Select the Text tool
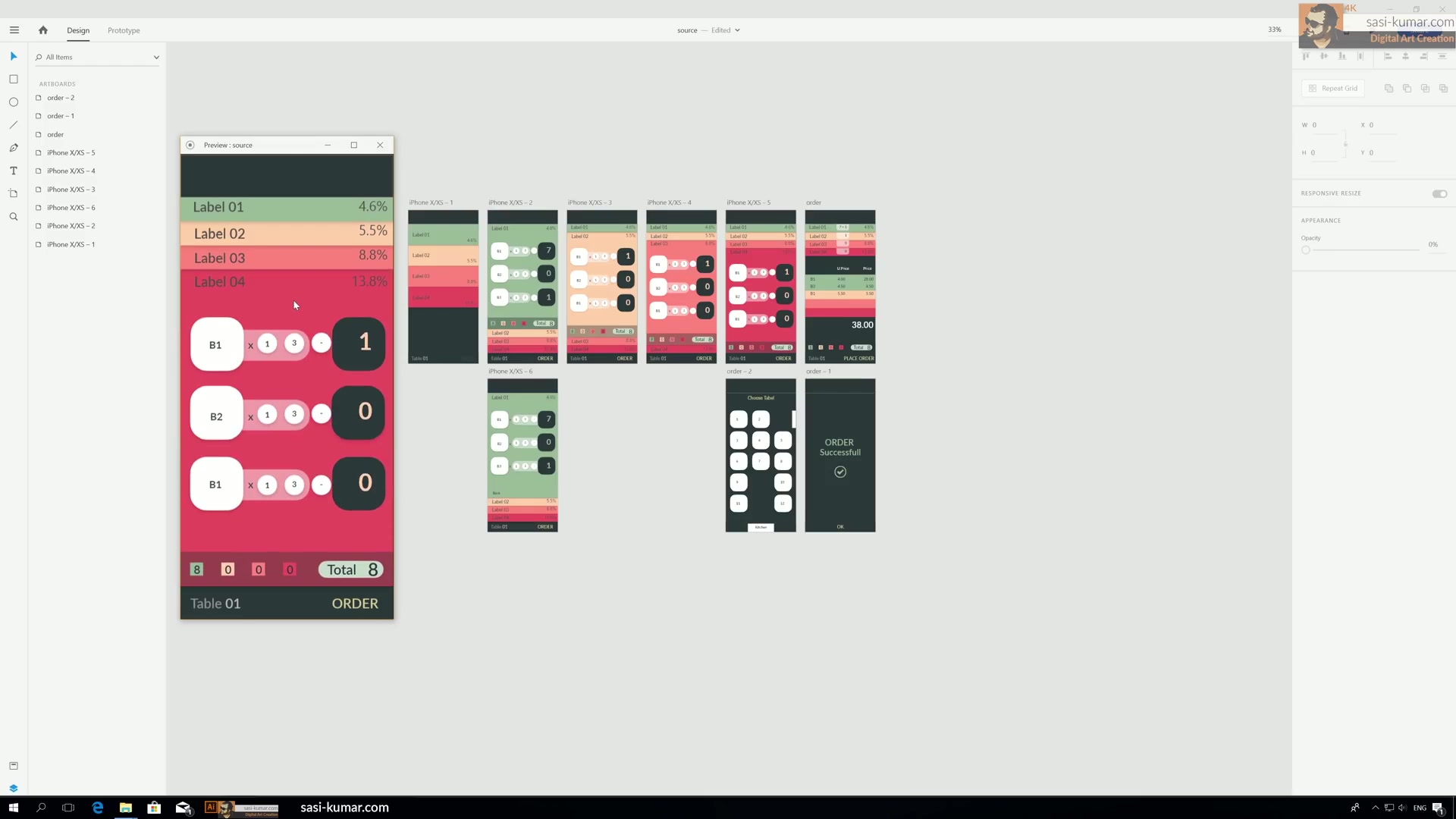This screenshot has width=1456, height=819. pos(14,171)
